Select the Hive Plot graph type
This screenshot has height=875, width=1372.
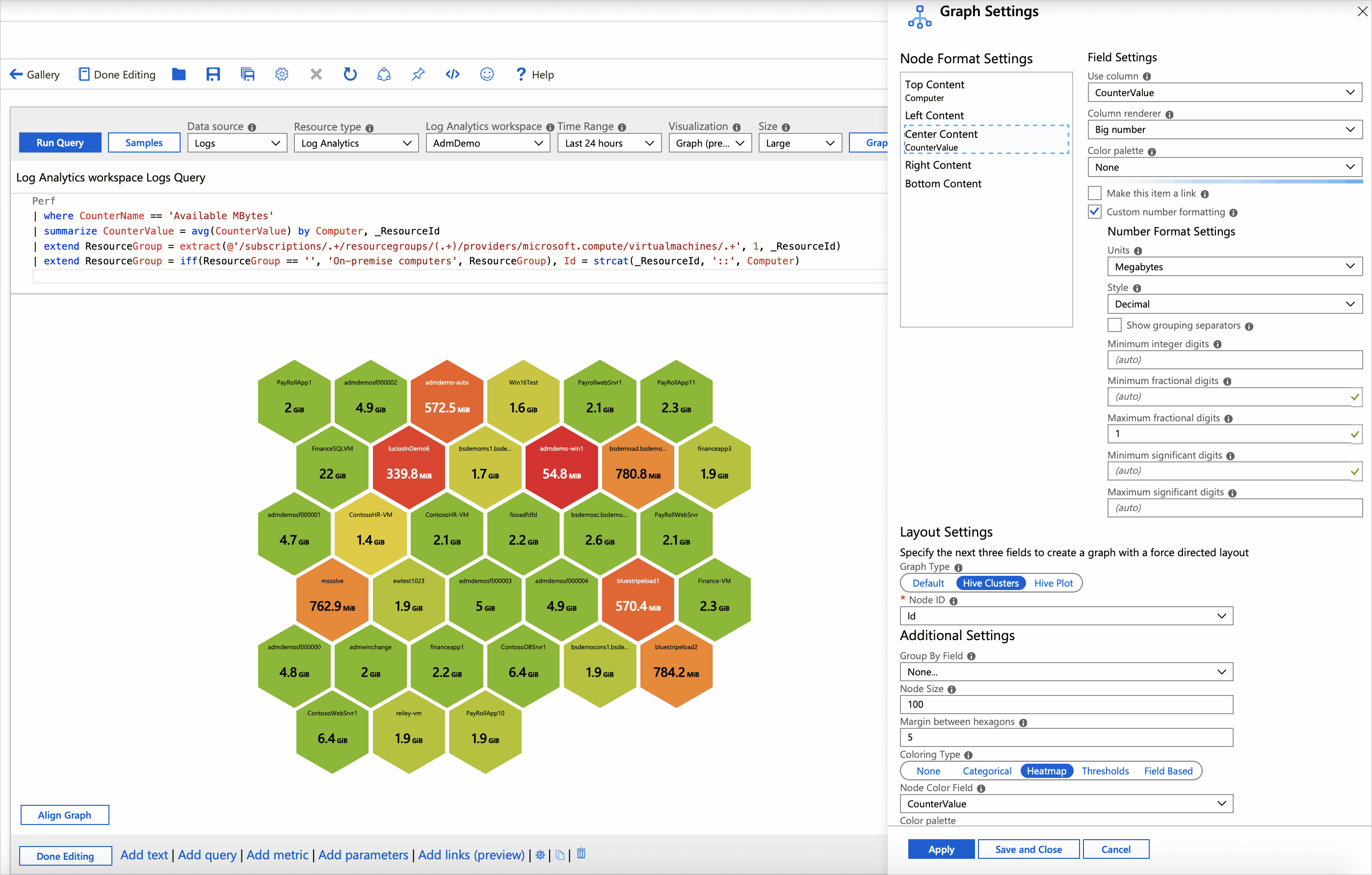1053,582
